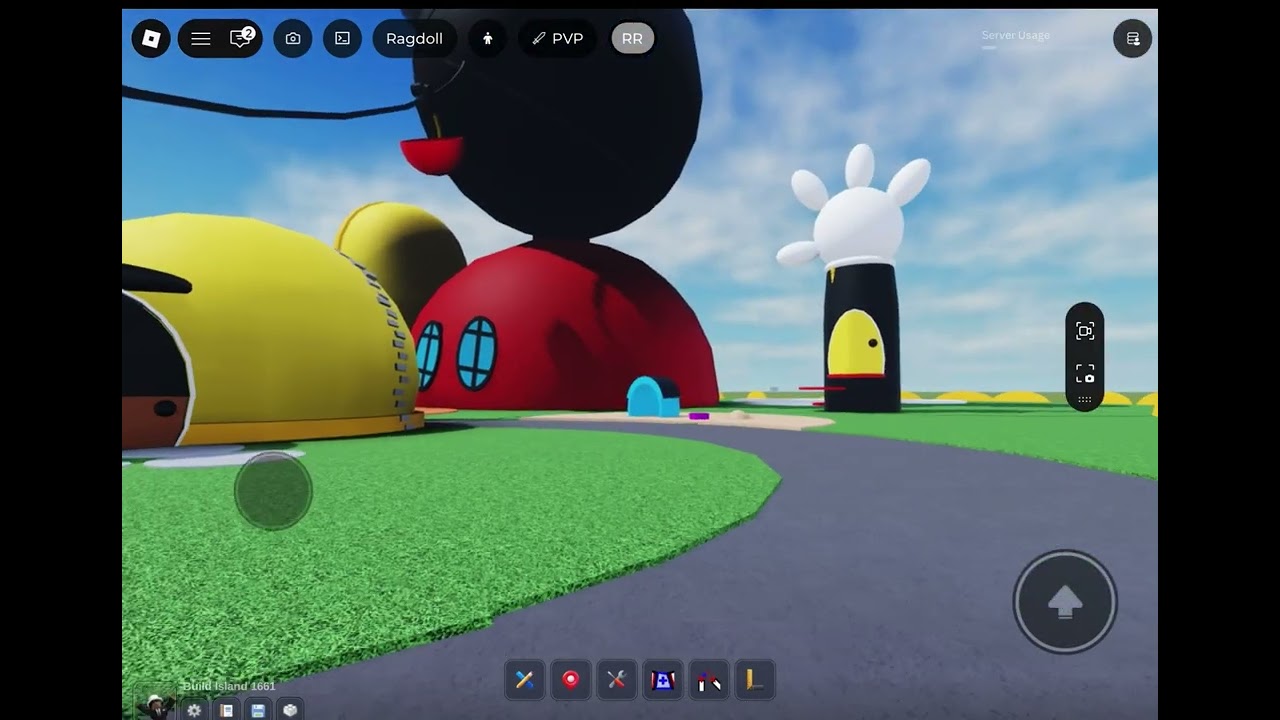Select the red location pin tool
This screenshot has height=720, width=1280.
571,680
